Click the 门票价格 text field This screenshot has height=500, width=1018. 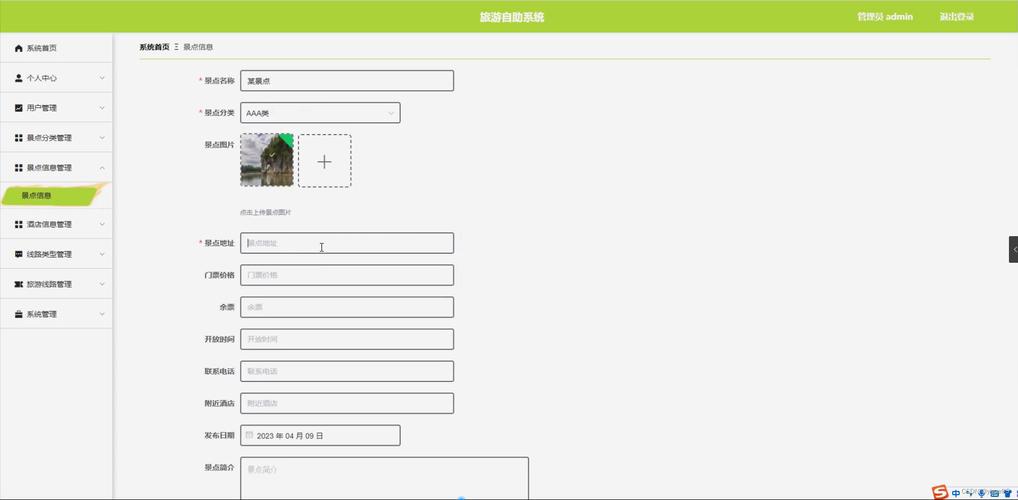tap(347, 275)
